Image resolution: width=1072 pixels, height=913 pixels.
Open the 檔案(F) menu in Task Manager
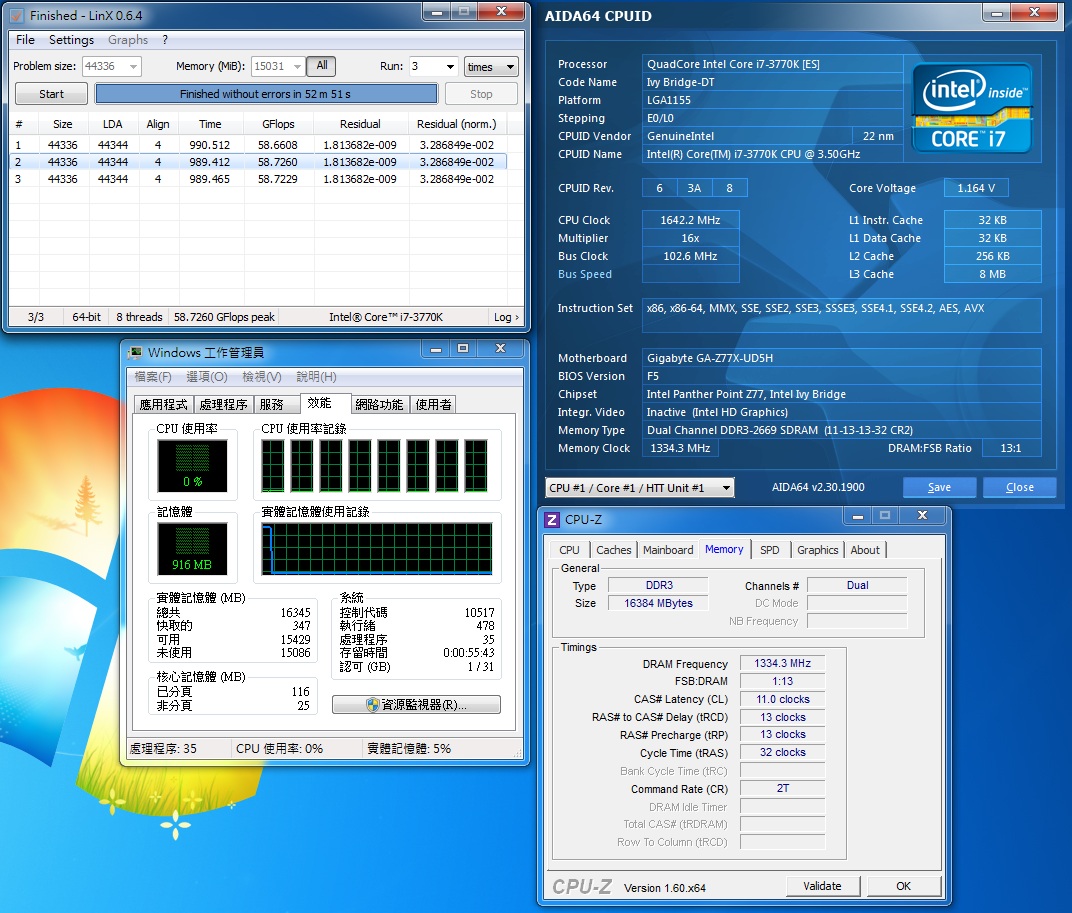[152, 377]
